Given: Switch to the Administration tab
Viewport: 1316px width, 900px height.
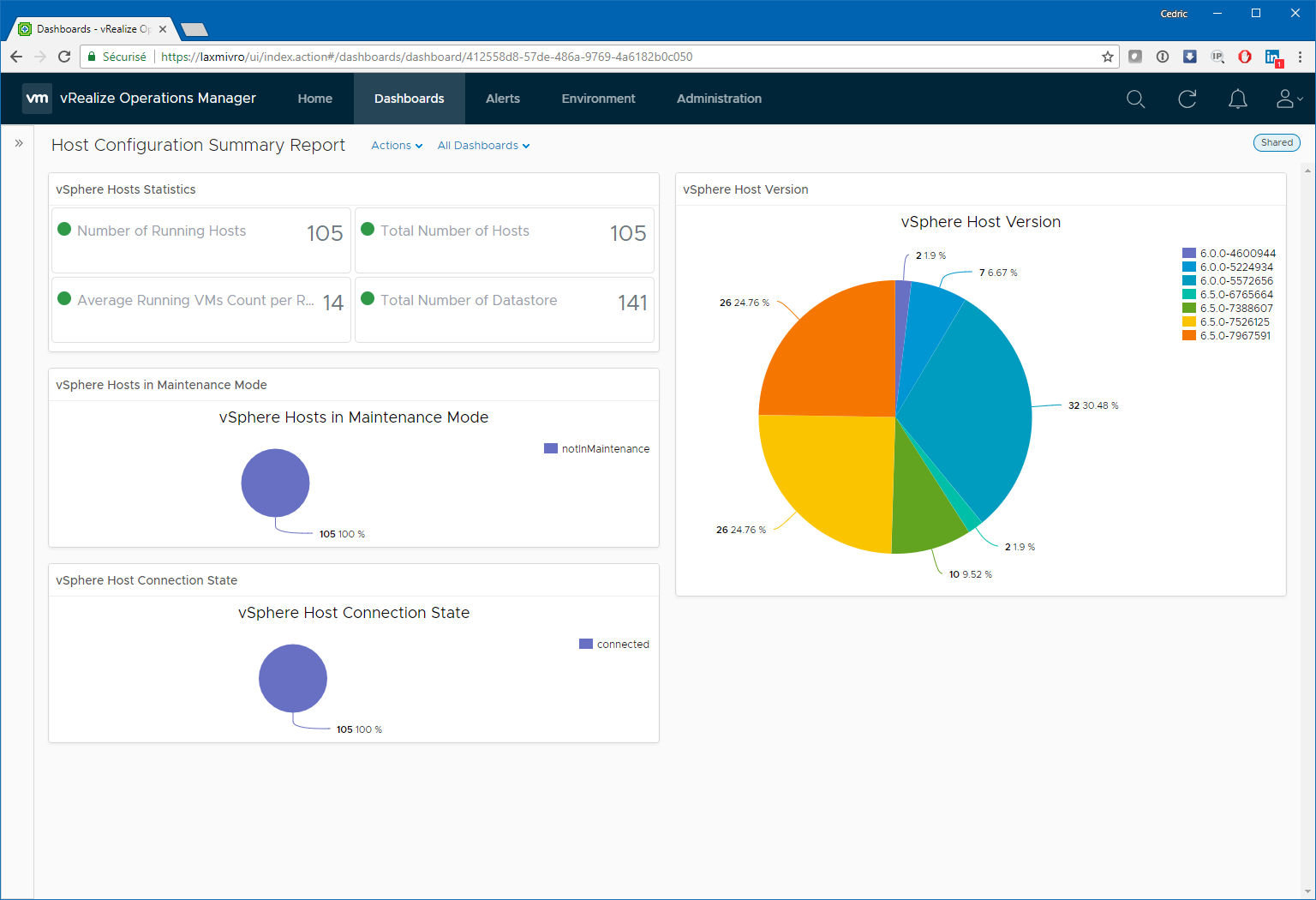Looking at the screenshot, I should coord(719,99).
